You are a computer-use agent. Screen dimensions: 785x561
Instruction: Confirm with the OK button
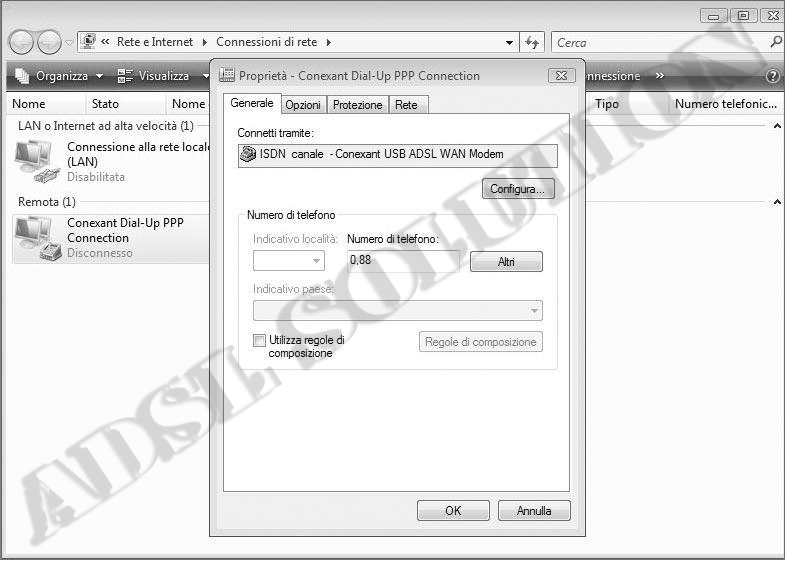(453, 511)
